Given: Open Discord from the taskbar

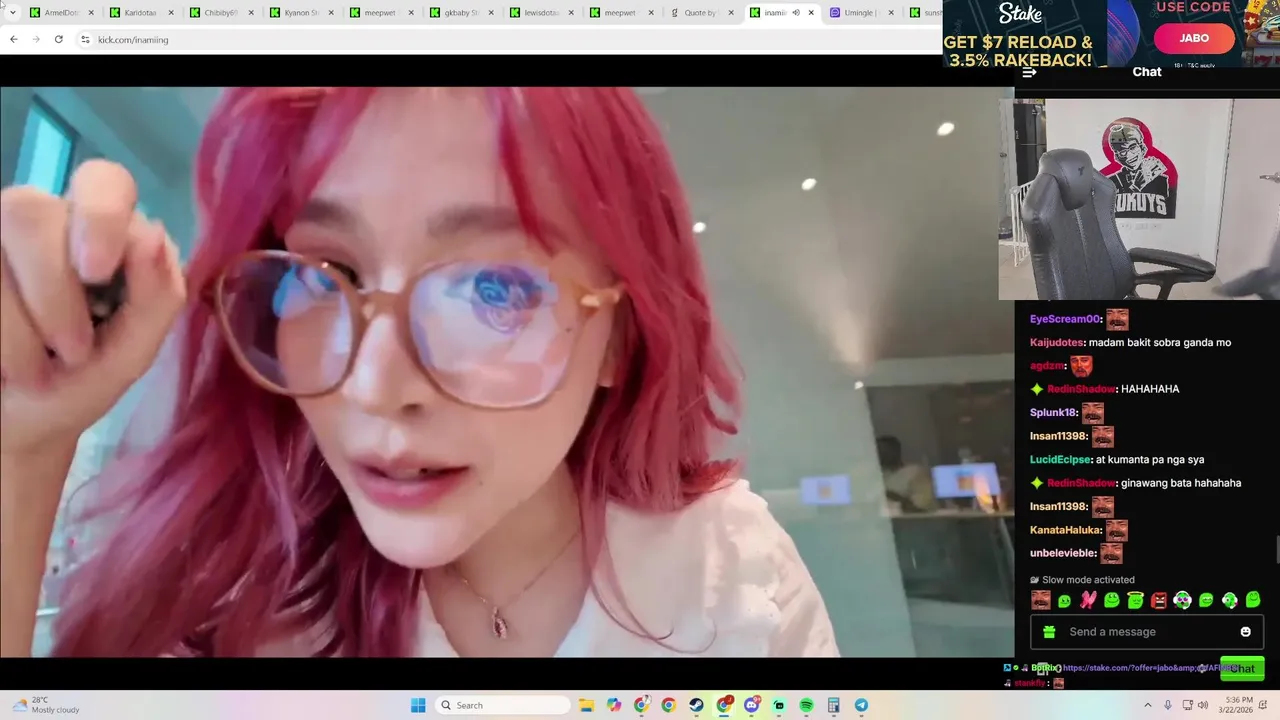Looking at the screenshot, I should click(751, 705).
